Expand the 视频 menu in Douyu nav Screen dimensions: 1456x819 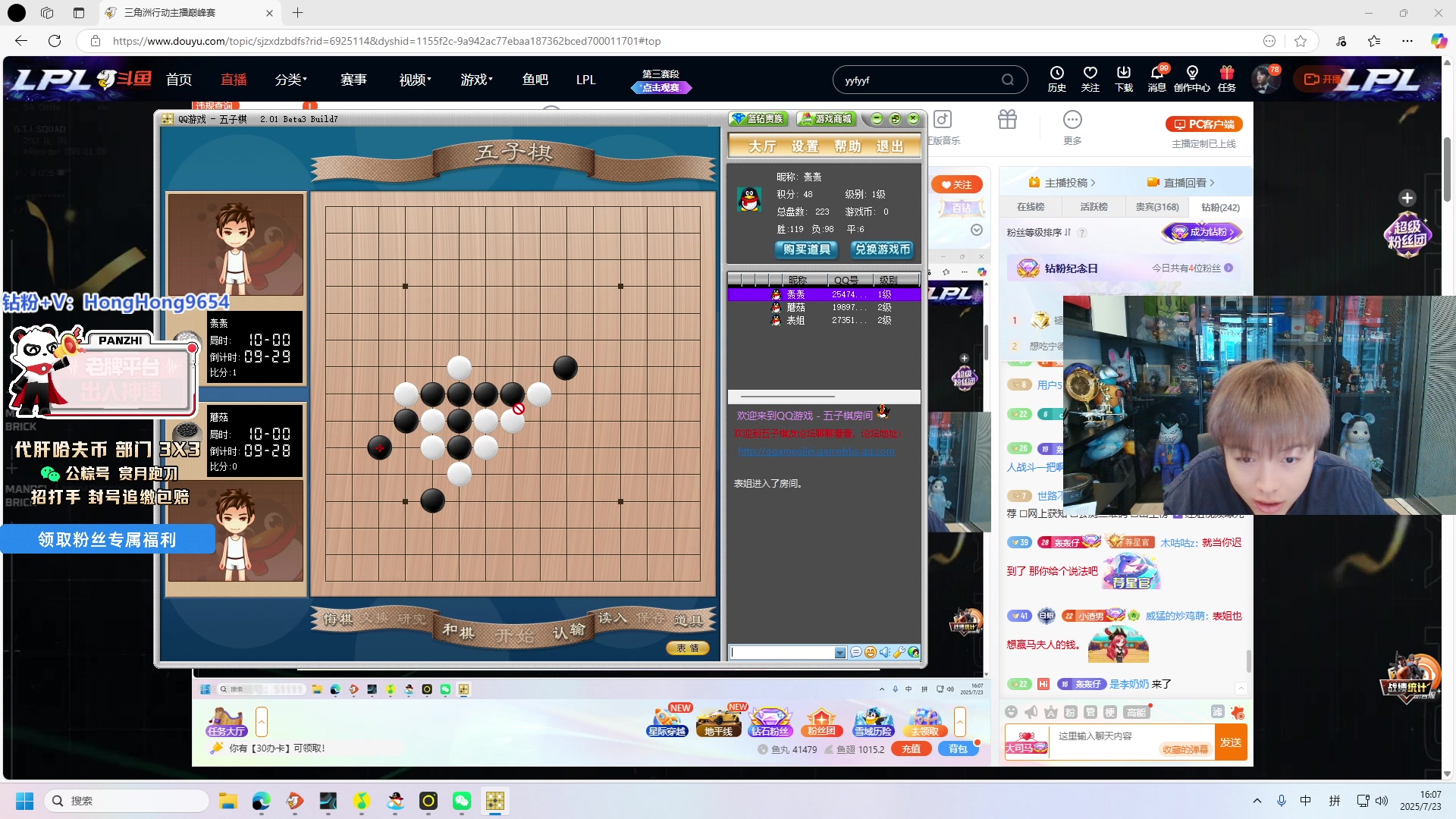coord(415,80)
